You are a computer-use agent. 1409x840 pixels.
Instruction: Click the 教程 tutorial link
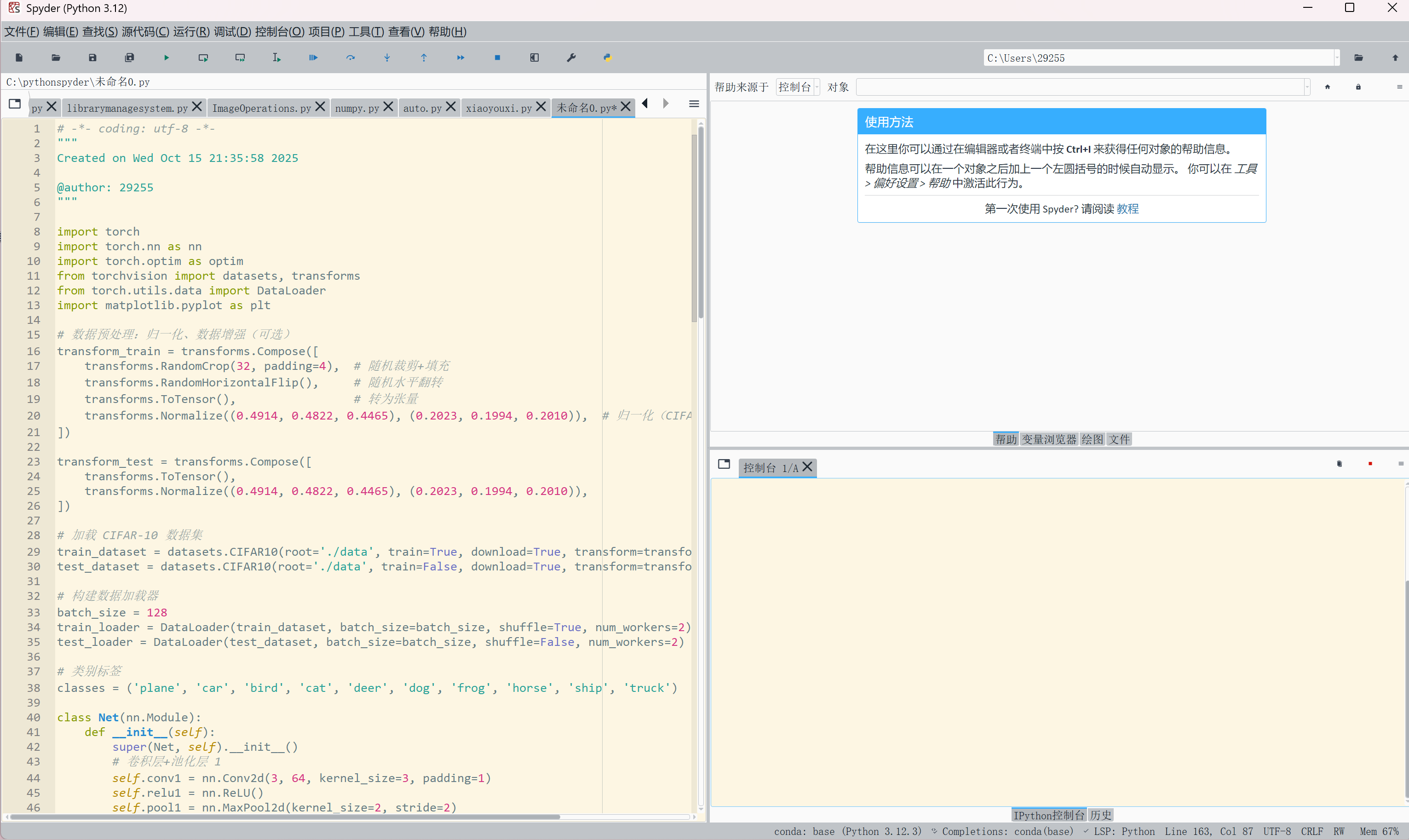tap(1127, 209)
